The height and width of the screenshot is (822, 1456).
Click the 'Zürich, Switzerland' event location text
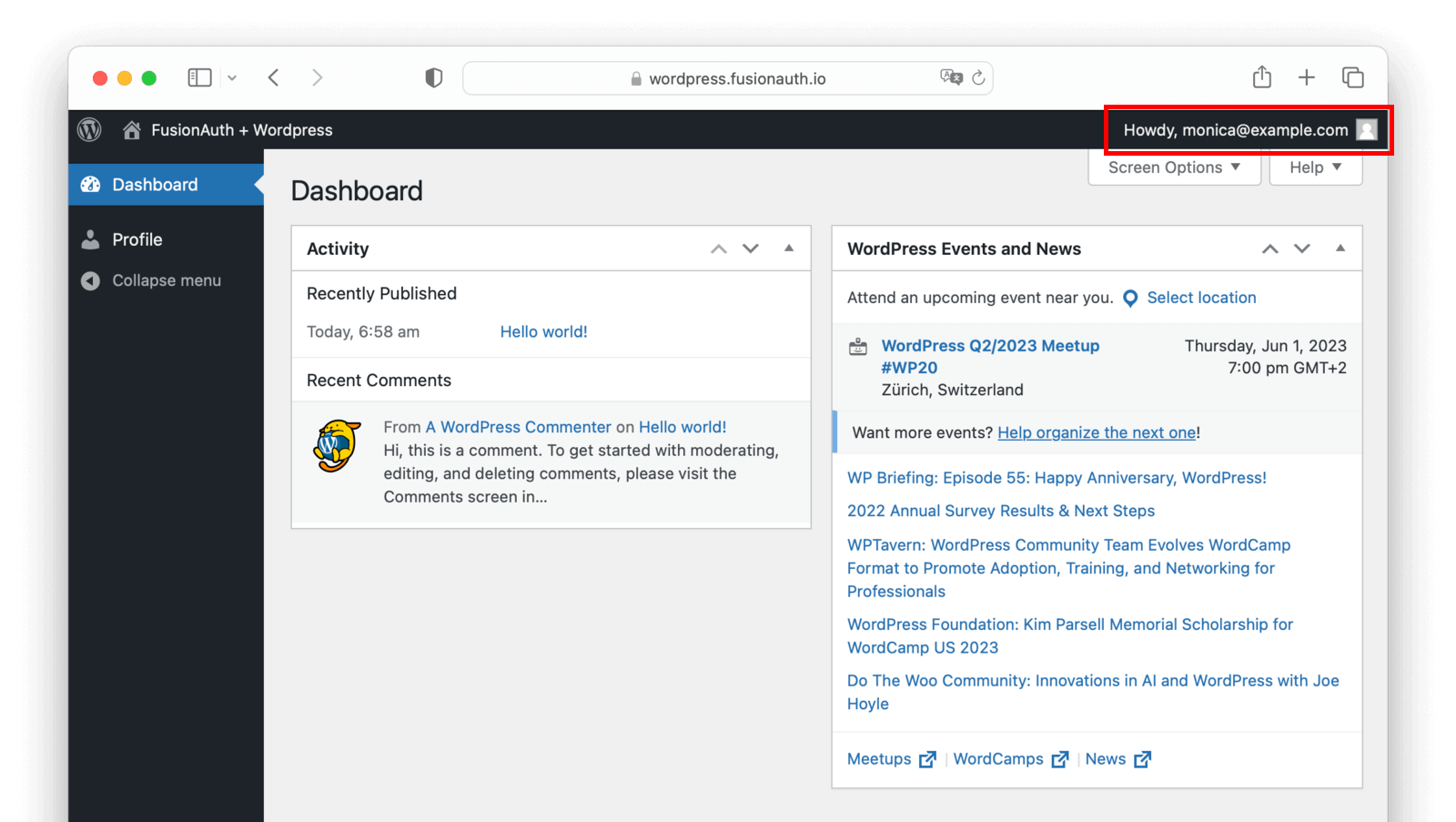click(953, 390)
